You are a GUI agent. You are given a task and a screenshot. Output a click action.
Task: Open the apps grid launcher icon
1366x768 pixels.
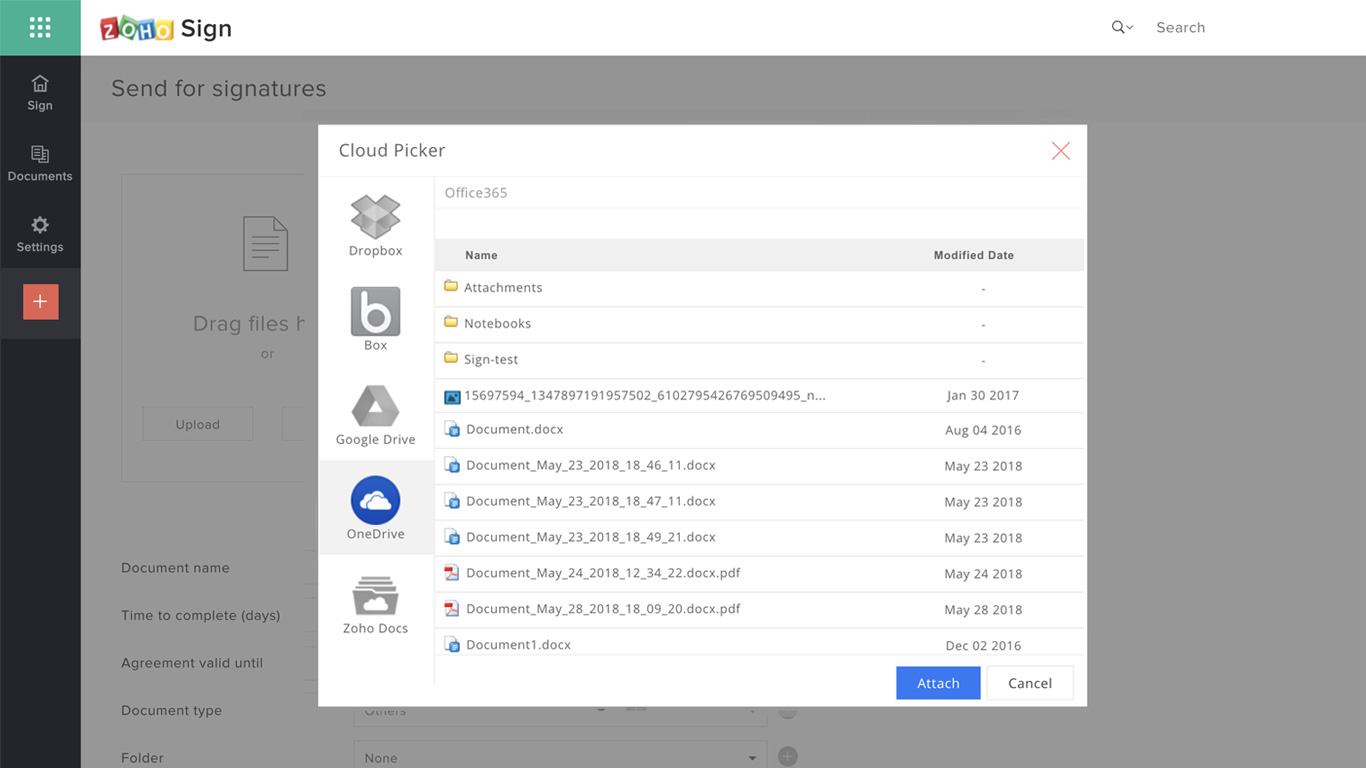click(x=40, y=27)
